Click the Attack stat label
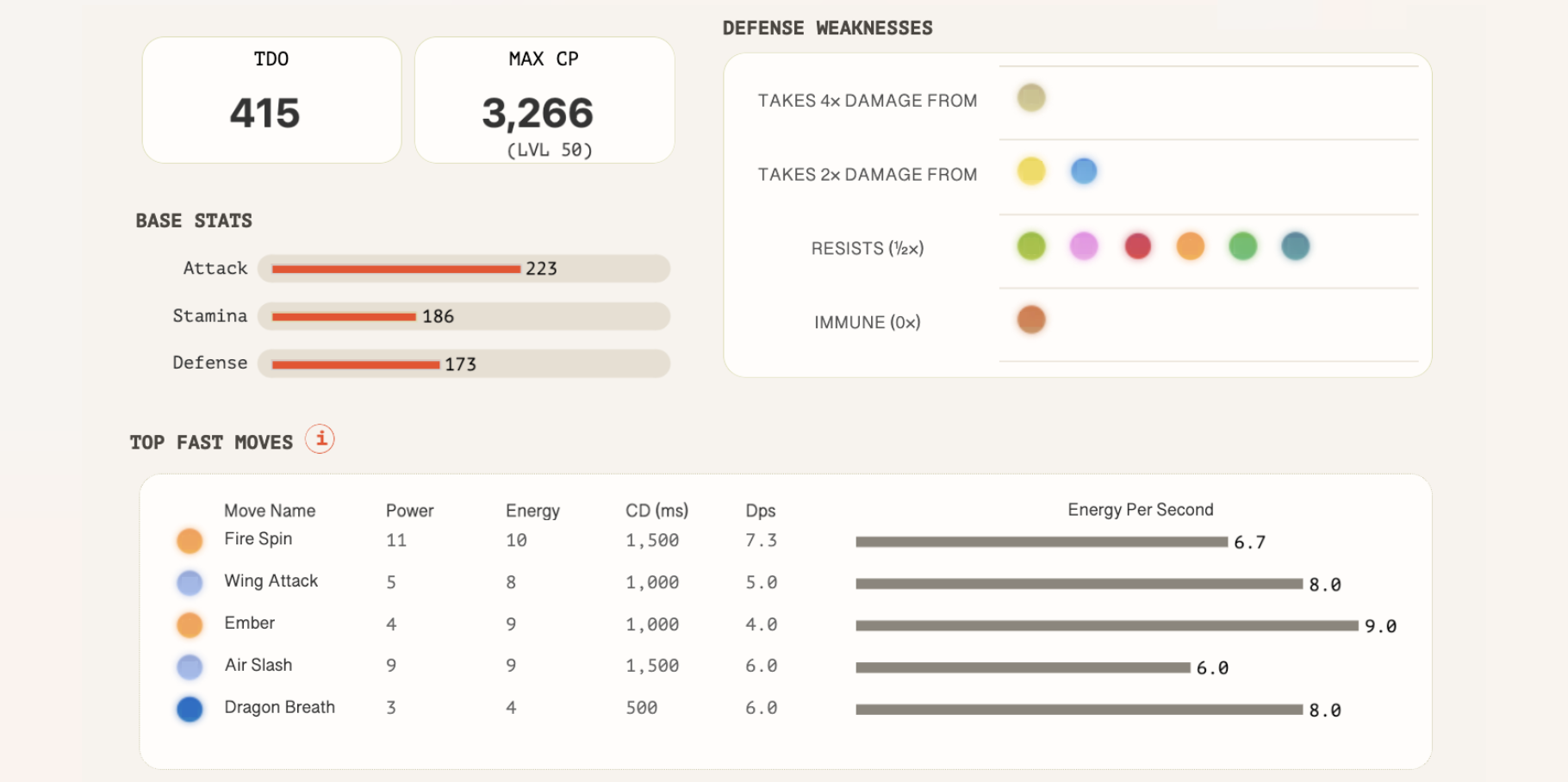The width and height of the screenshot is (1568, 782). click(215, 269)
